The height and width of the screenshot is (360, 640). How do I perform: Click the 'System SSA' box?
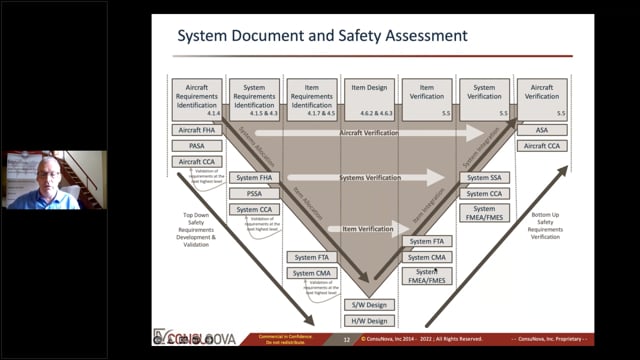pyautogui.click(x=484, y=178)
